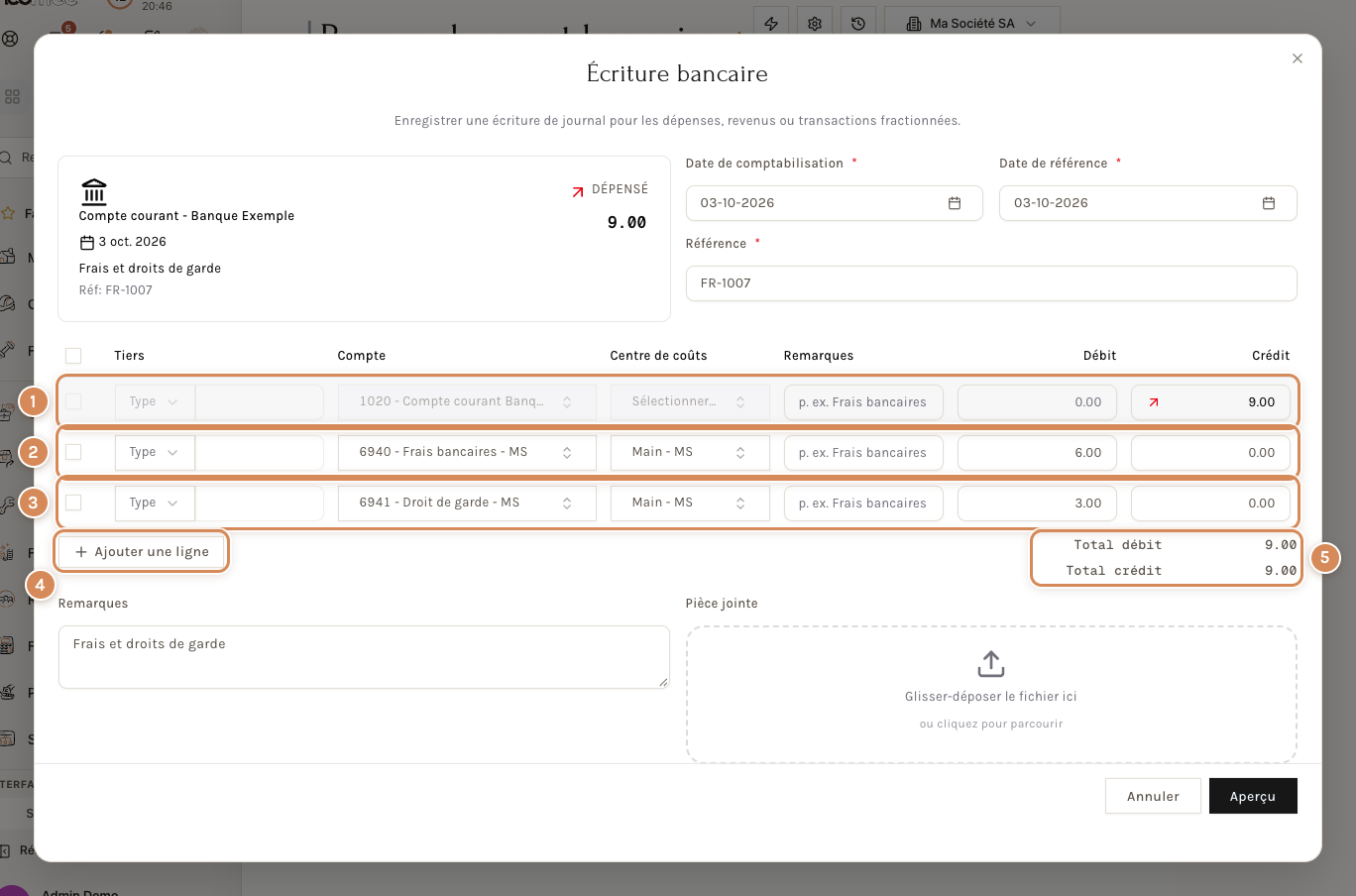The width and height of the screenshot is (1356, 896).
Task: Close the Écriture bancaire dialog
Action: 1297,58
